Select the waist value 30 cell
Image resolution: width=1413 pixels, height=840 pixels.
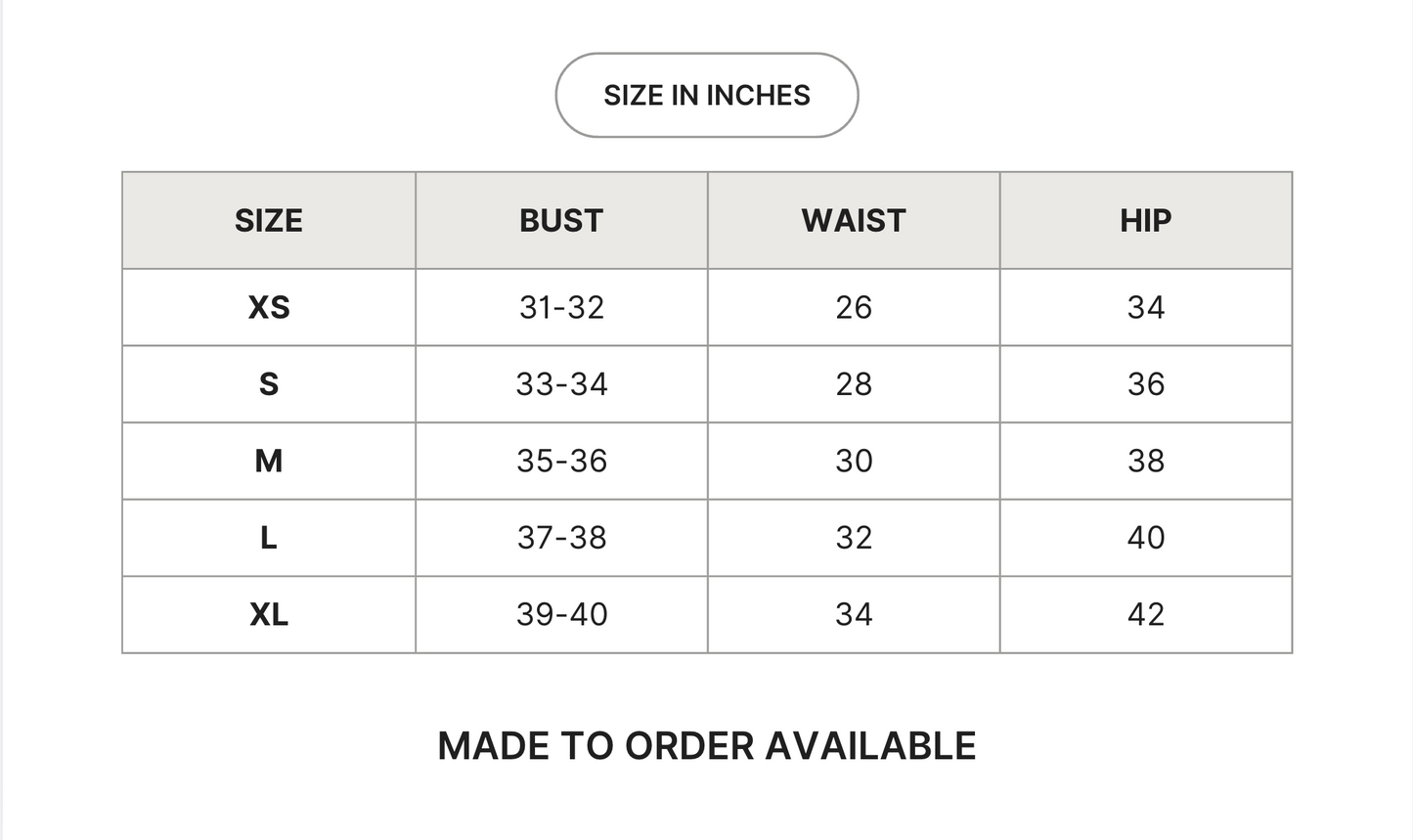point(854,461)
